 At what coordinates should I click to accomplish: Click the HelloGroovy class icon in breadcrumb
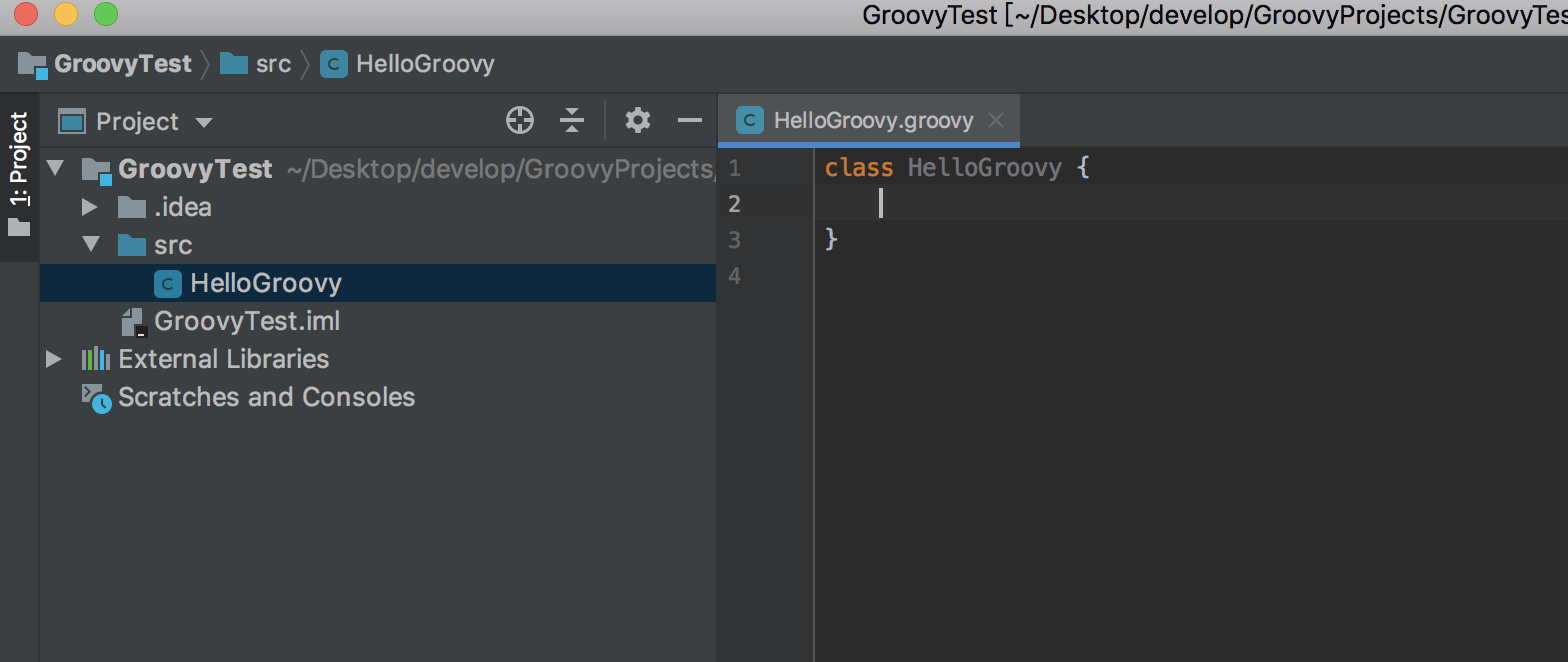click(334, 65)
